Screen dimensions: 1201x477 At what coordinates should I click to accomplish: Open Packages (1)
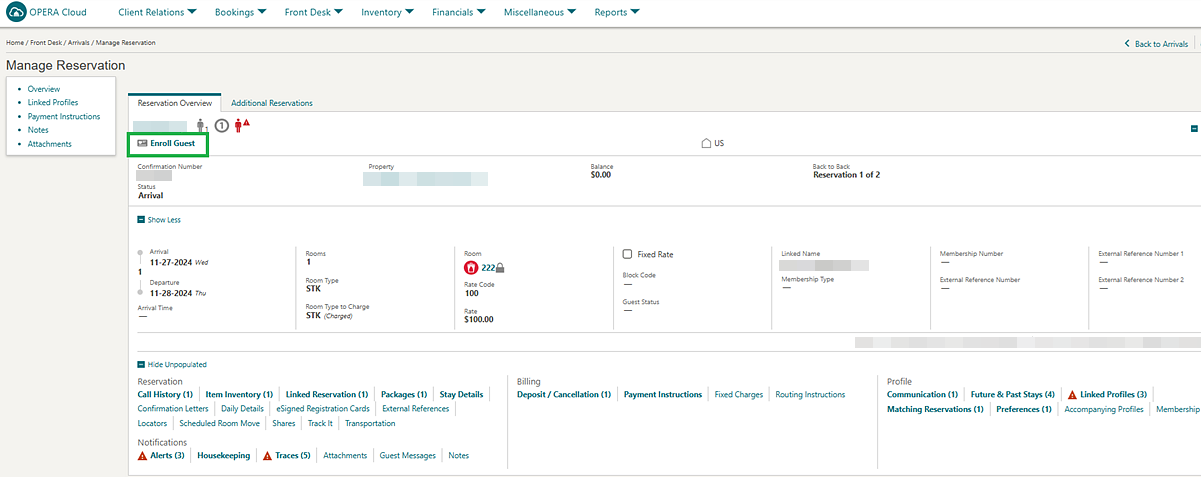click(404, 394)
